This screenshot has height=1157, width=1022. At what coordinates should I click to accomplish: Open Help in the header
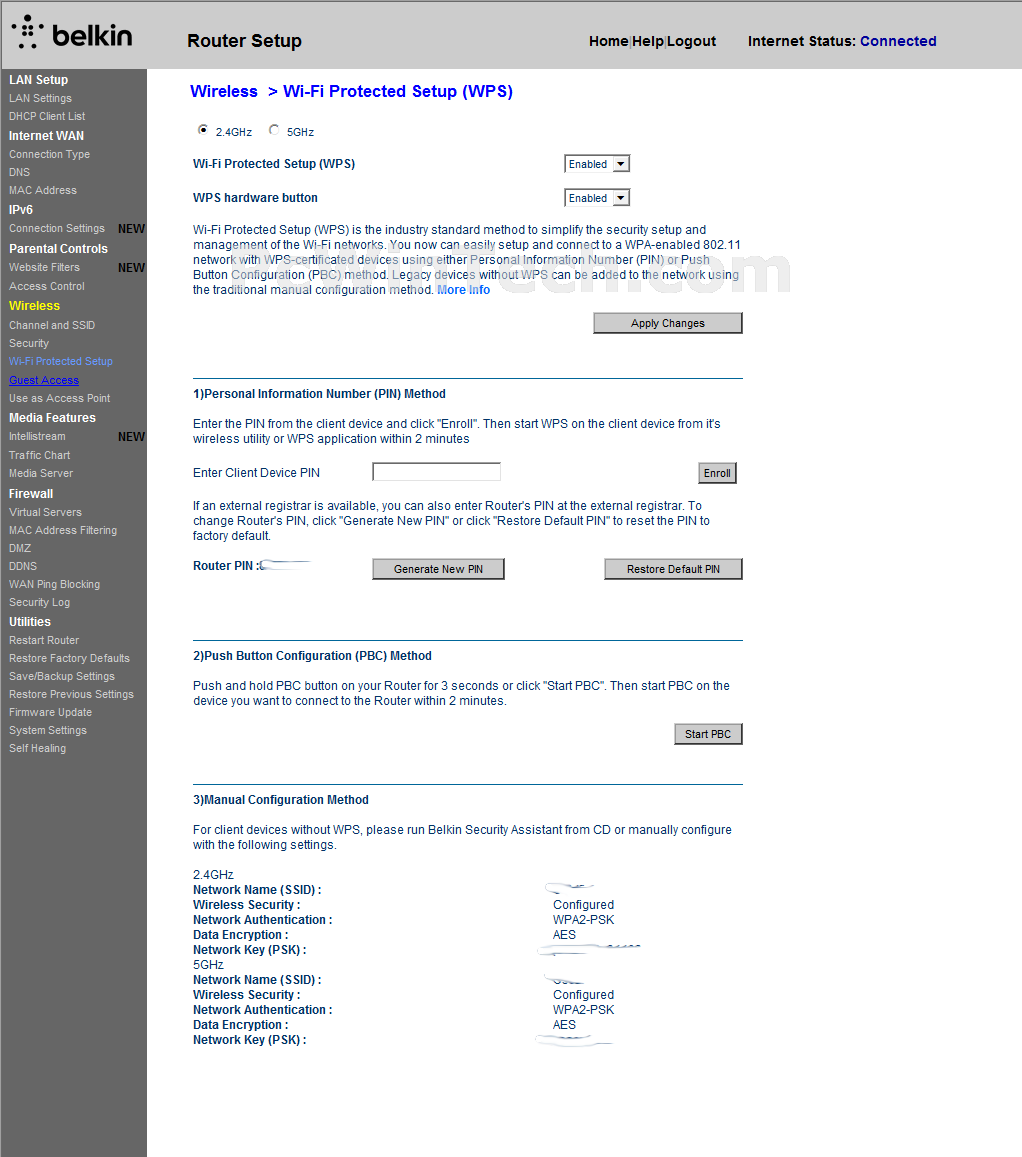(x=648, y=41)
